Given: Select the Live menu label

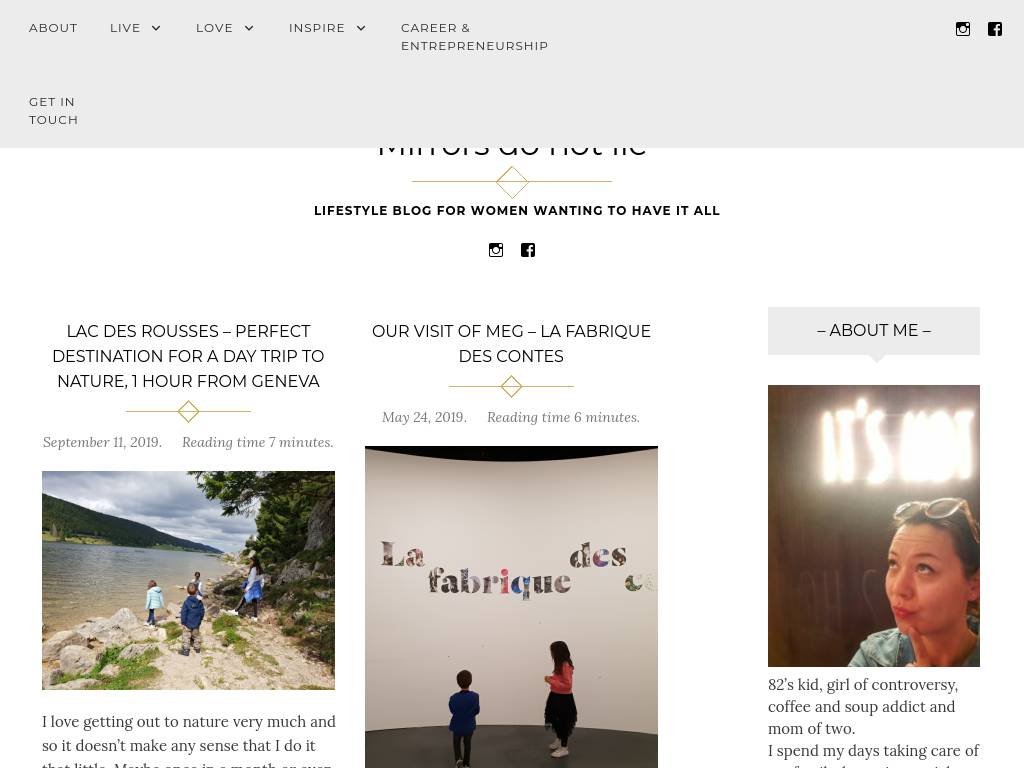Looking at the screenshot, I should (125, 28).
